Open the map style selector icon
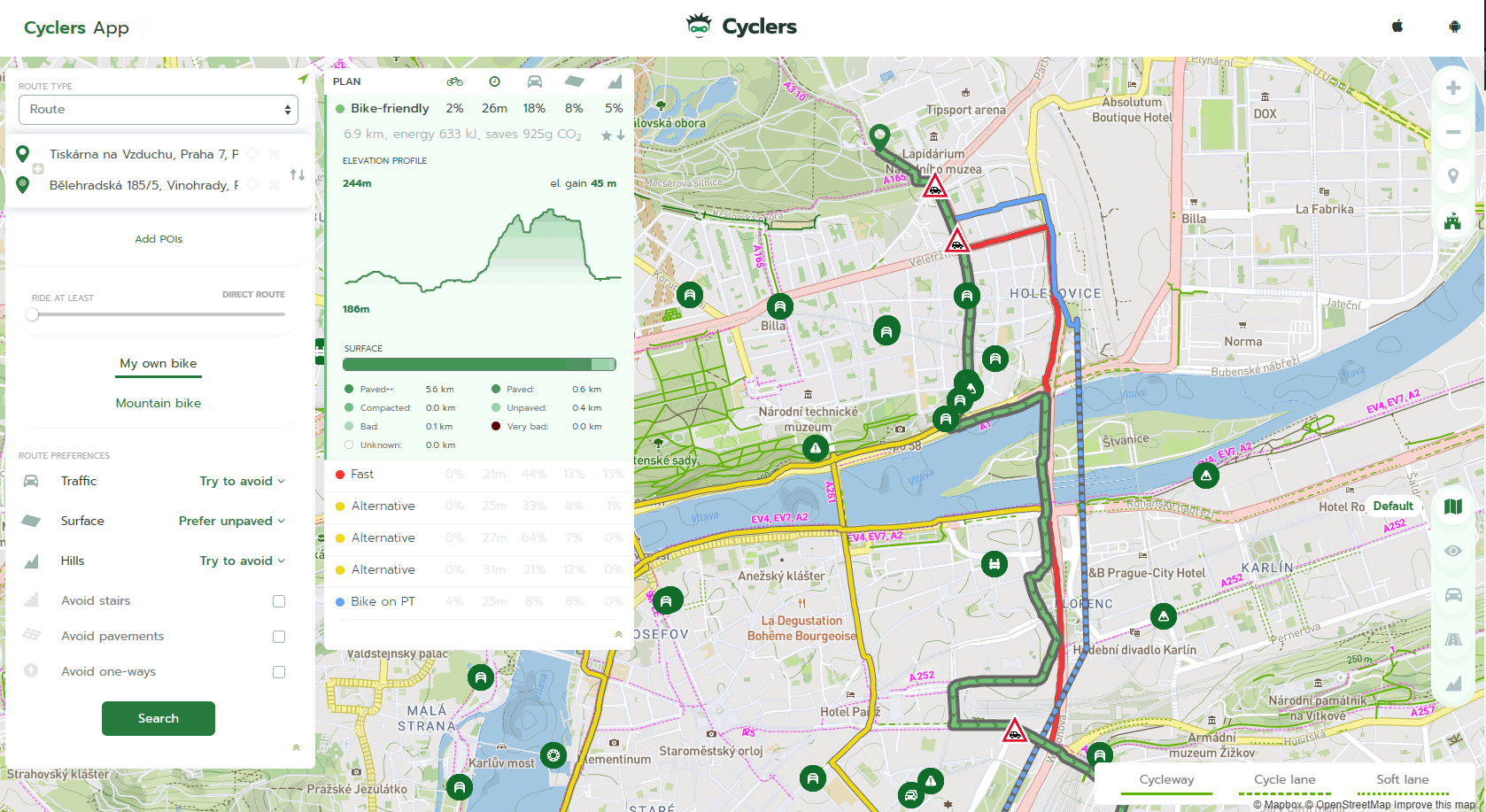Image resolution: width=1486 pixels, height=812 pixels. click(x=1452, y=507)
